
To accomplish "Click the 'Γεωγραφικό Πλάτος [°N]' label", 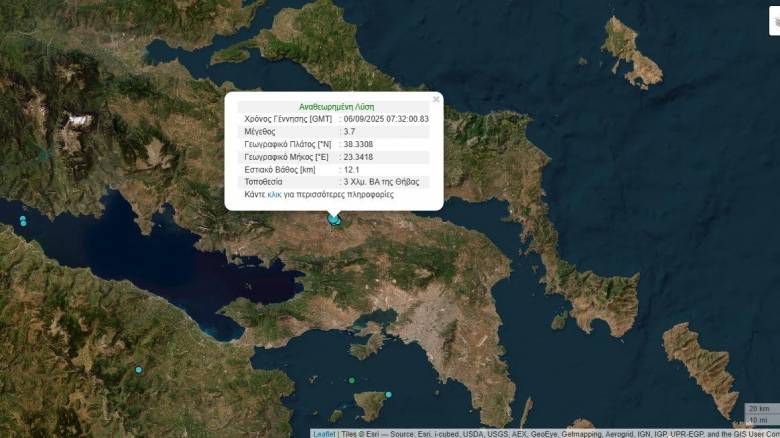I will [x=288, y=144].
